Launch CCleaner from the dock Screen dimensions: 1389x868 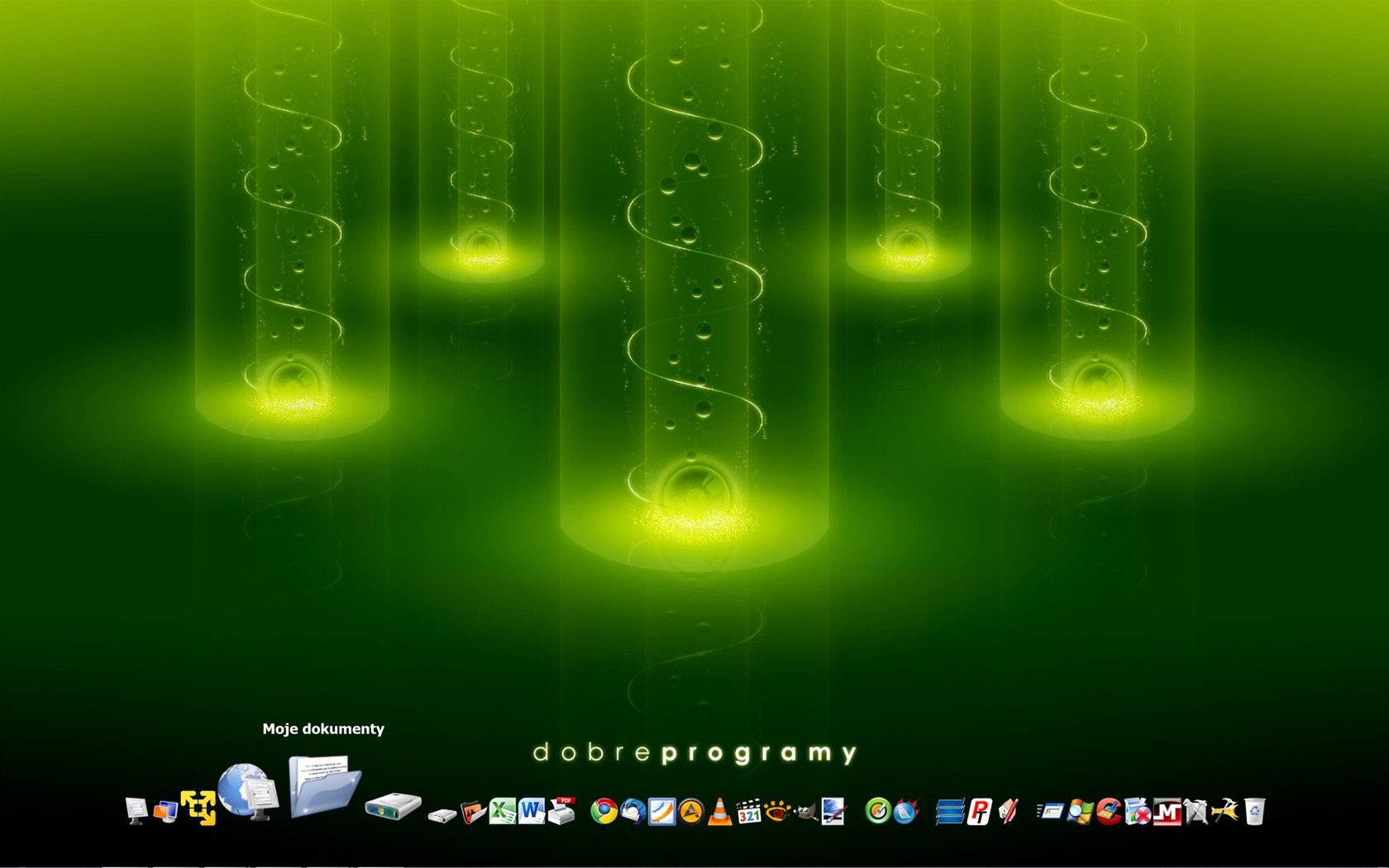pos(1109,812)
